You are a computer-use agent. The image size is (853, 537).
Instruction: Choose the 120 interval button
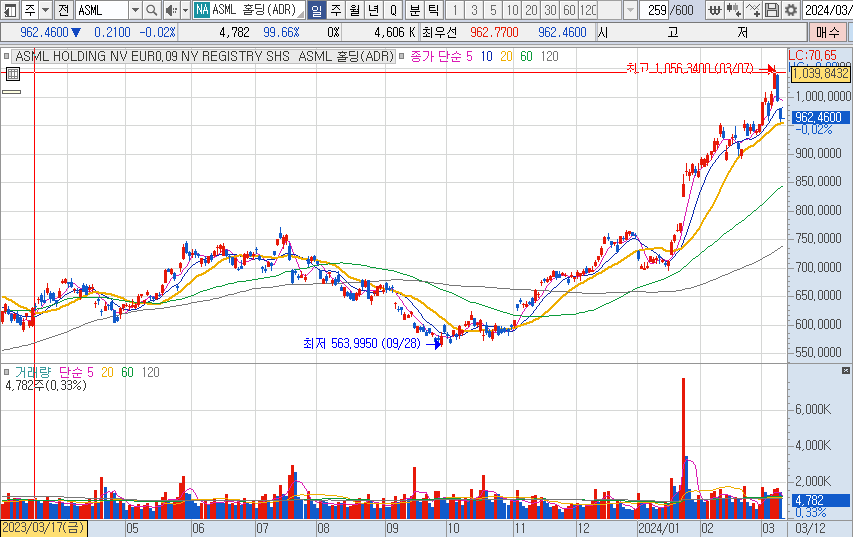(588, 10)
